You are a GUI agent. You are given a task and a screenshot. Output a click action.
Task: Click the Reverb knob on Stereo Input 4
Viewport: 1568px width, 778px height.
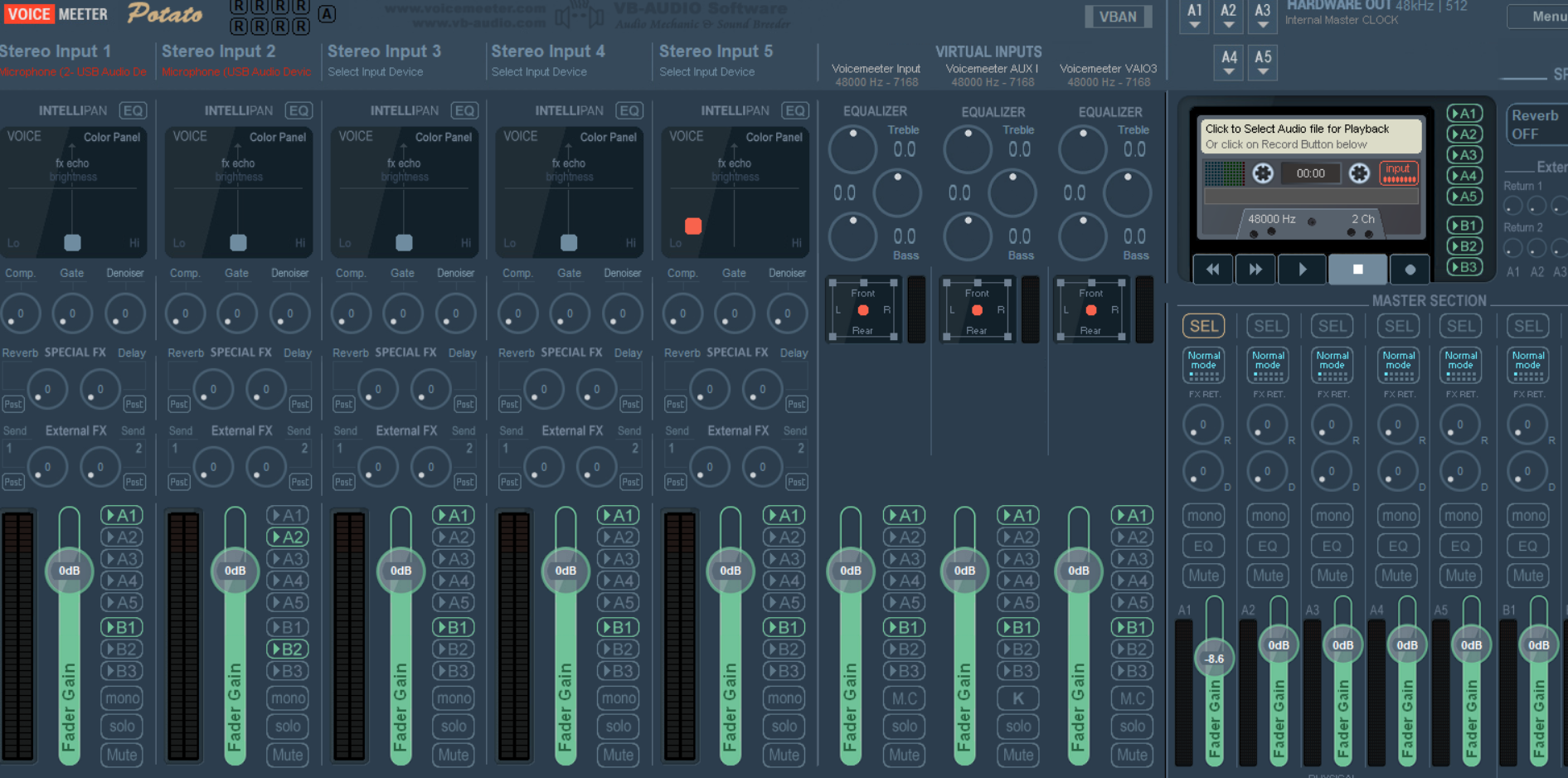pos(543,389)
